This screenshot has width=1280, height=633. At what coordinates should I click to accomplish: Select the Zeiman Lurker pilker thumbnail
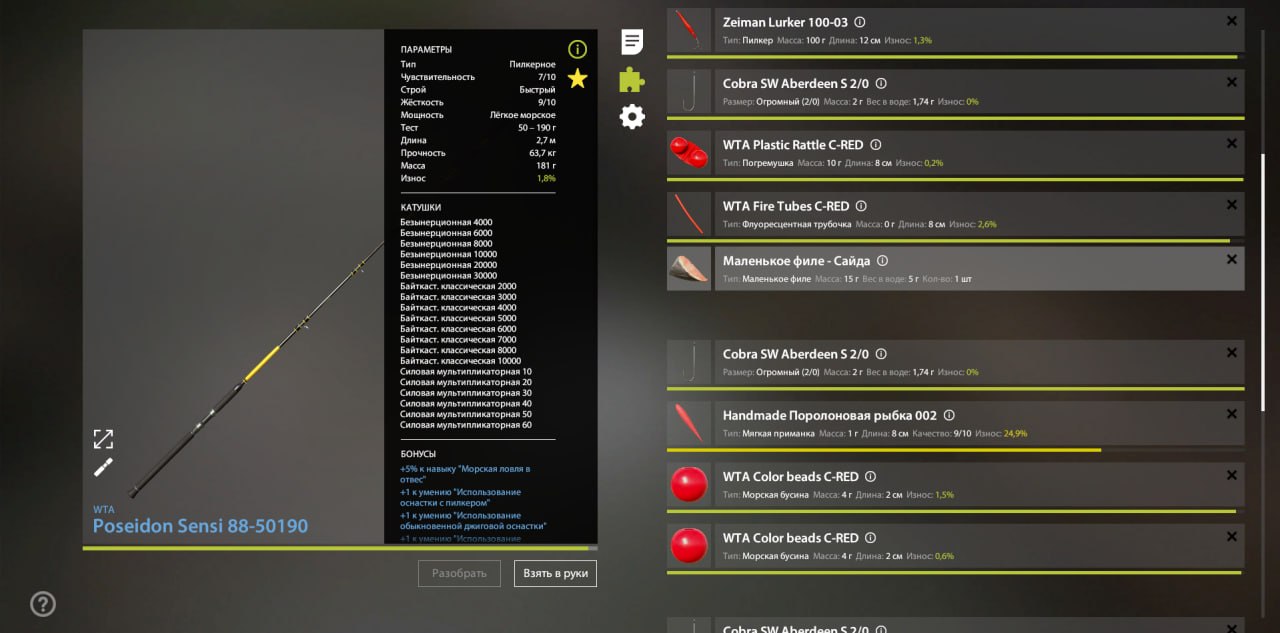coord(689,30)
